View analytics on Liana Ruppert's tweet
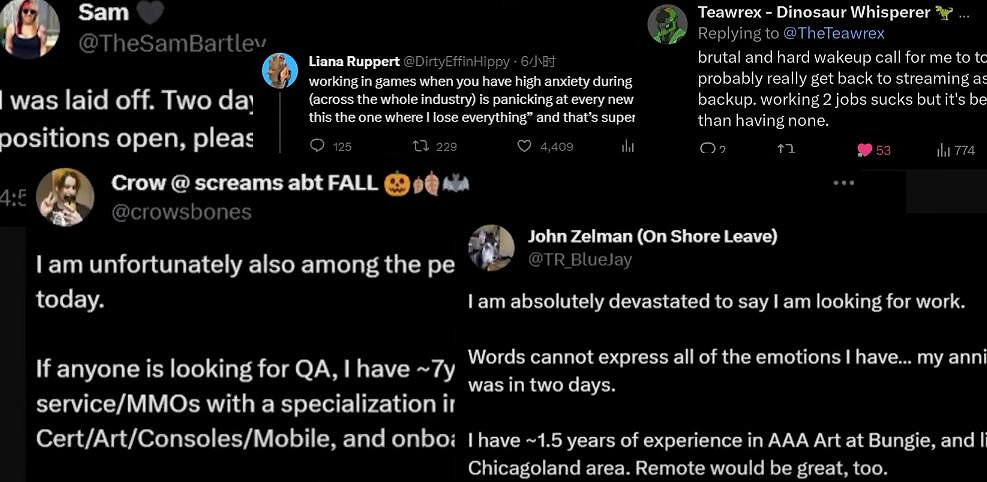Image resolution: width=987 pixels, height=482 pixels. pos(628,146)
